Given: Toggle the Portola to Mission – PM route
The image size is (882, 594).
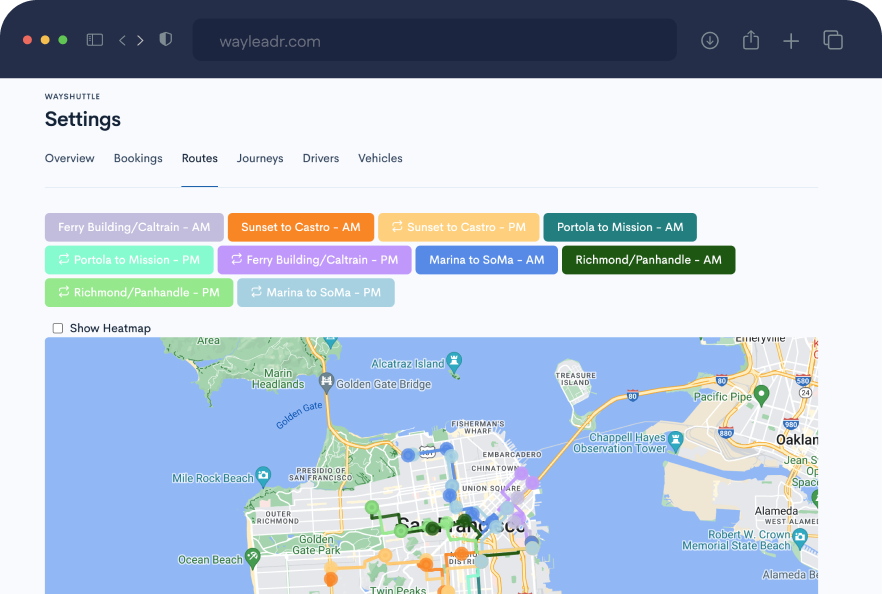Looking at the screenshot, I should coord(128,259).
